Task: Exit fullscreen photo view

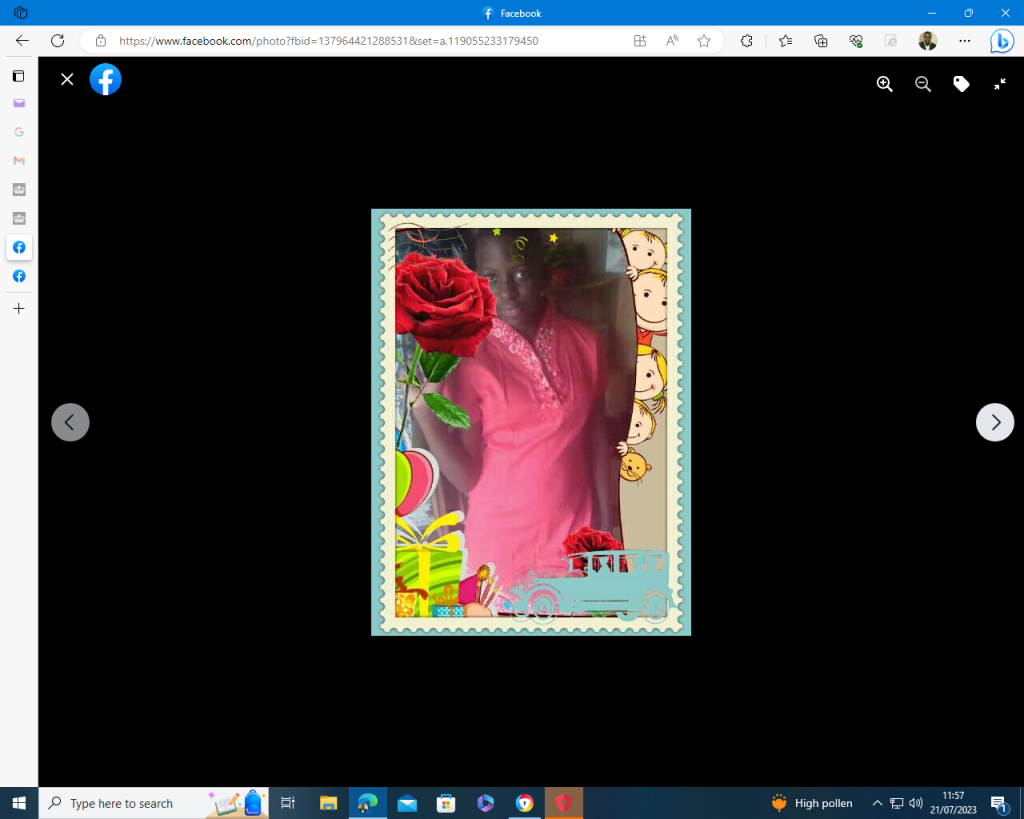Action: [x=999, y=84]
